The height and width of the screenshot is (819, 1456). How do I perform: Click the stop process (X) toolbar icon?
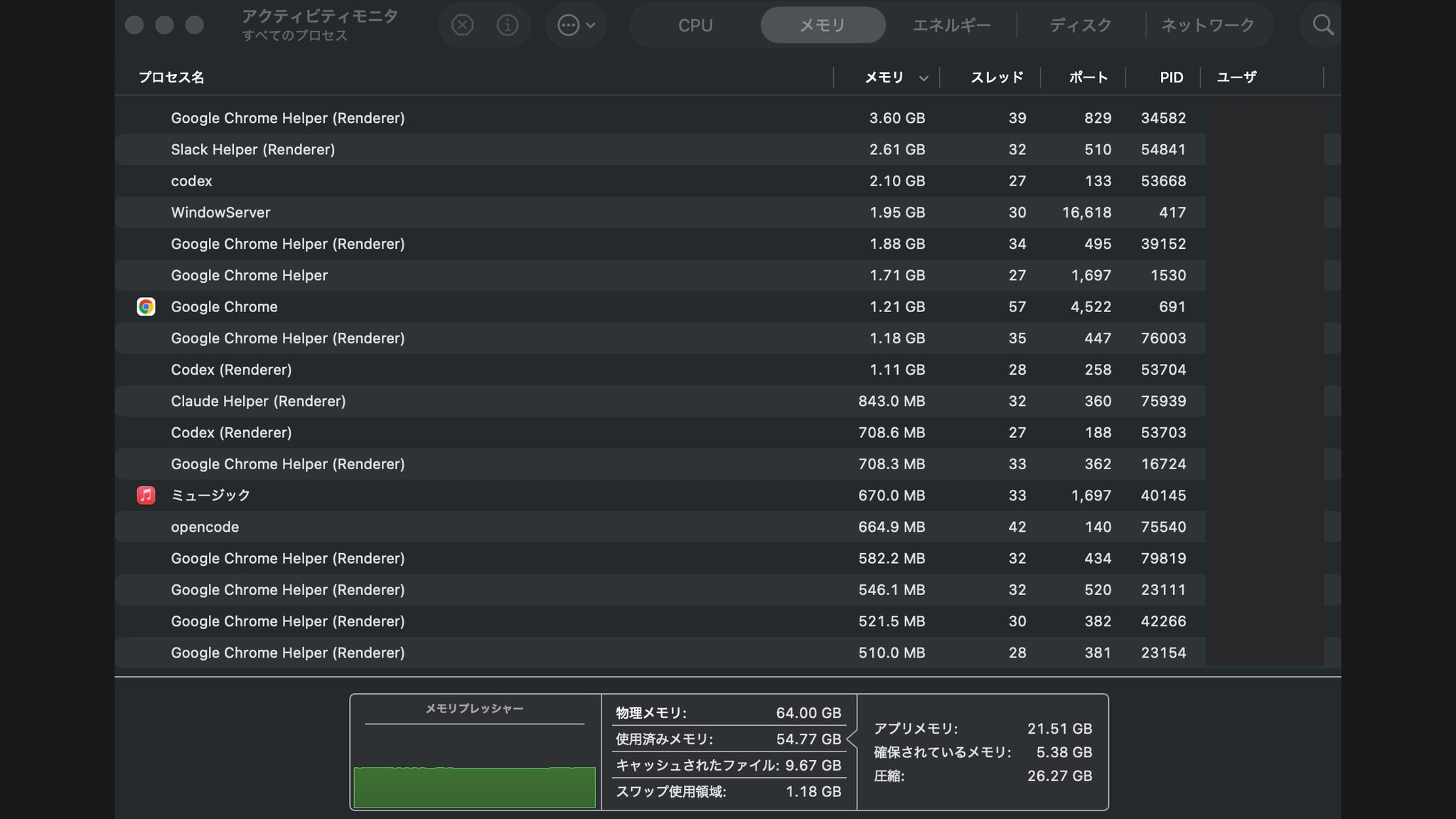click(462, 26)
